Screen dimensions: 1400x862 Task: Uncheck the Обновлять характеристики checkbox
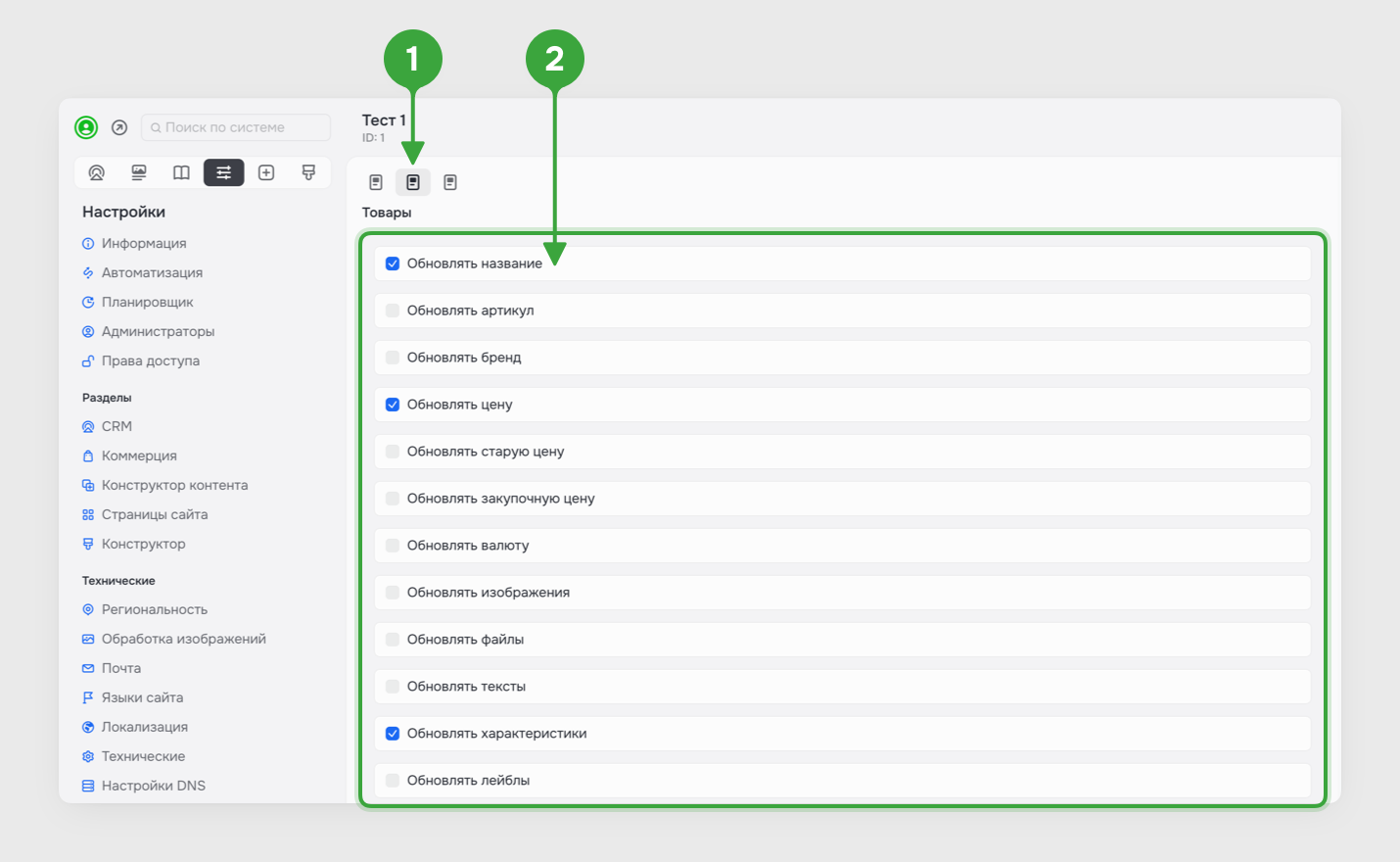coord(393,734)
